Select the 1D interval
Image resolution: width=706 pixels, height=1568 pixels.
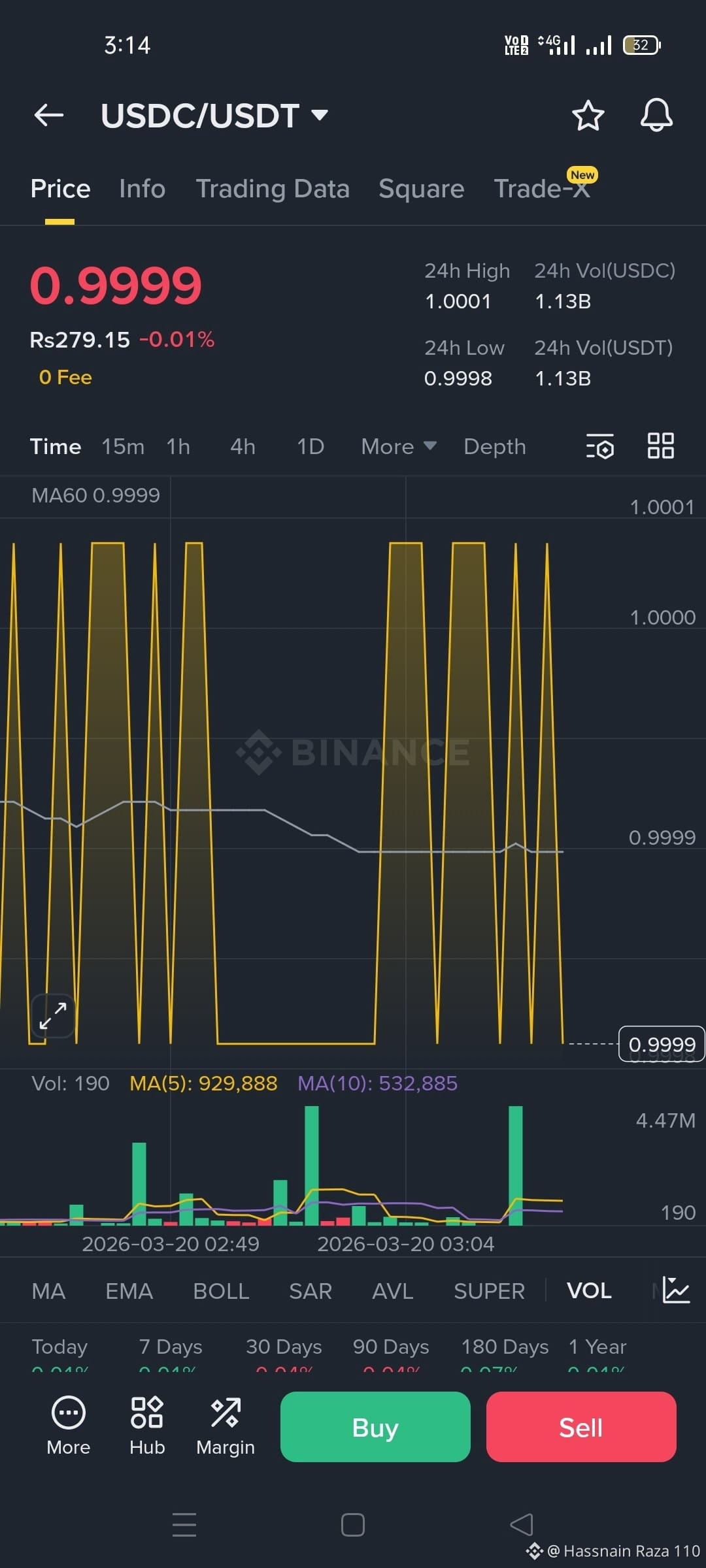click(x=311, y=447)
